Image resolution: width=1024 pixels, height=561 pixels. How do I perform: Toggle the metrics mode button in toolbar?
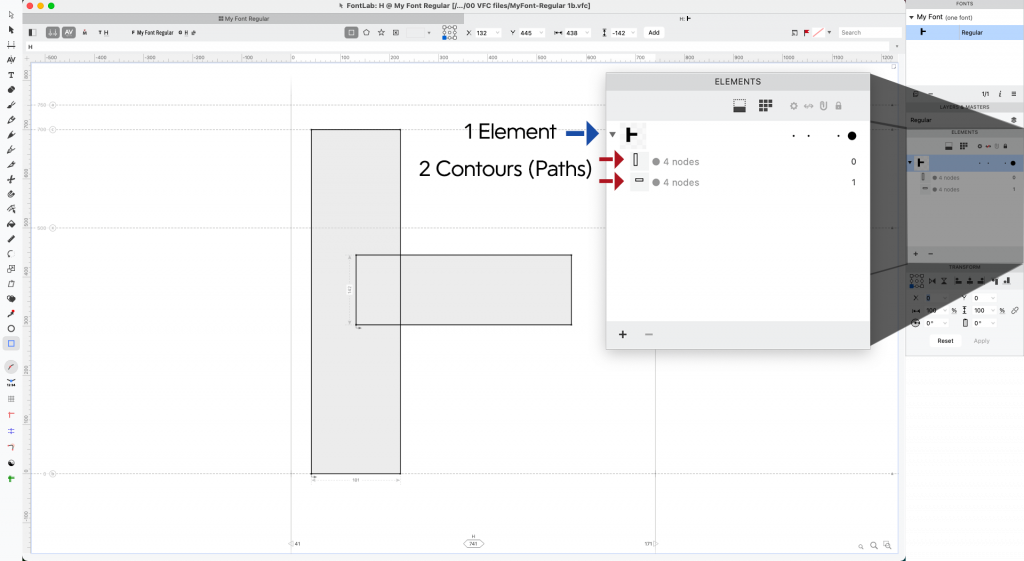point(53,32)
